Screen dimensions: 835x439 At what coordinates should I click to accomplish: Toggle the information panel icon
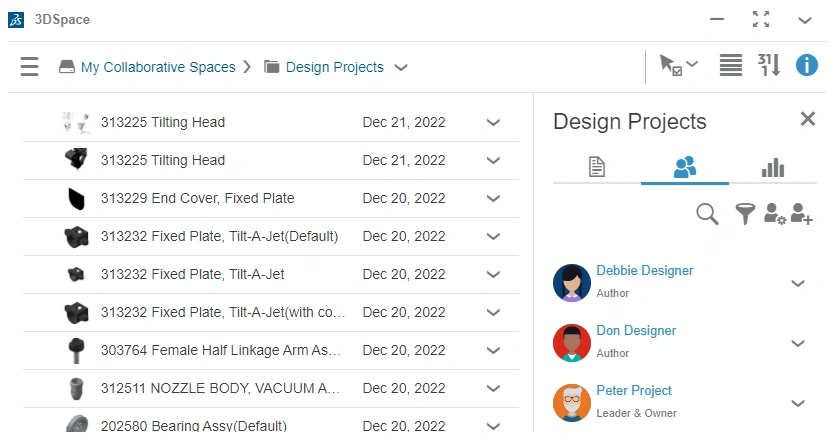[806, 66]
